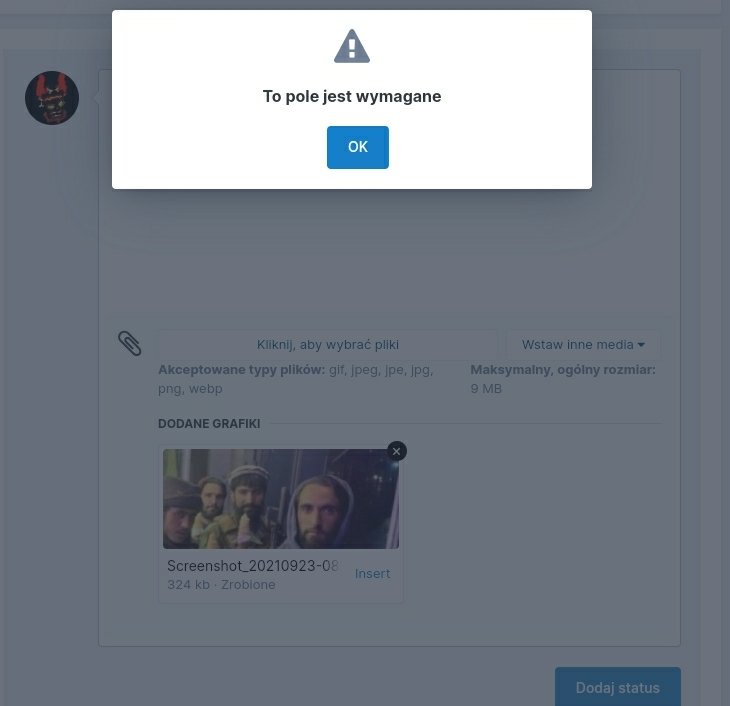The width and height of the screenshot is (730, 706).
Task: Click the 'Maksymalny, ogólny rozmiar' label
Action: pos(563,370)
